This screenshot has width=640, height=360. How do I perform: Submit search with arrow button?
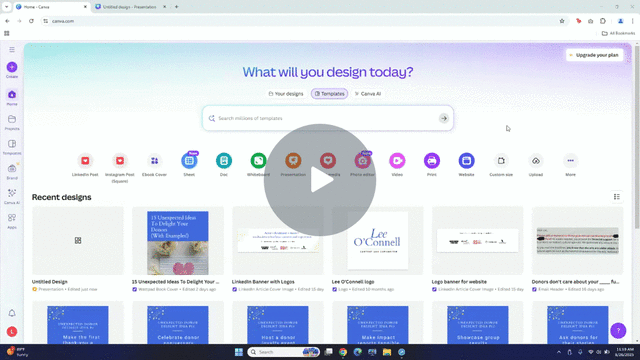coord(444,118)
